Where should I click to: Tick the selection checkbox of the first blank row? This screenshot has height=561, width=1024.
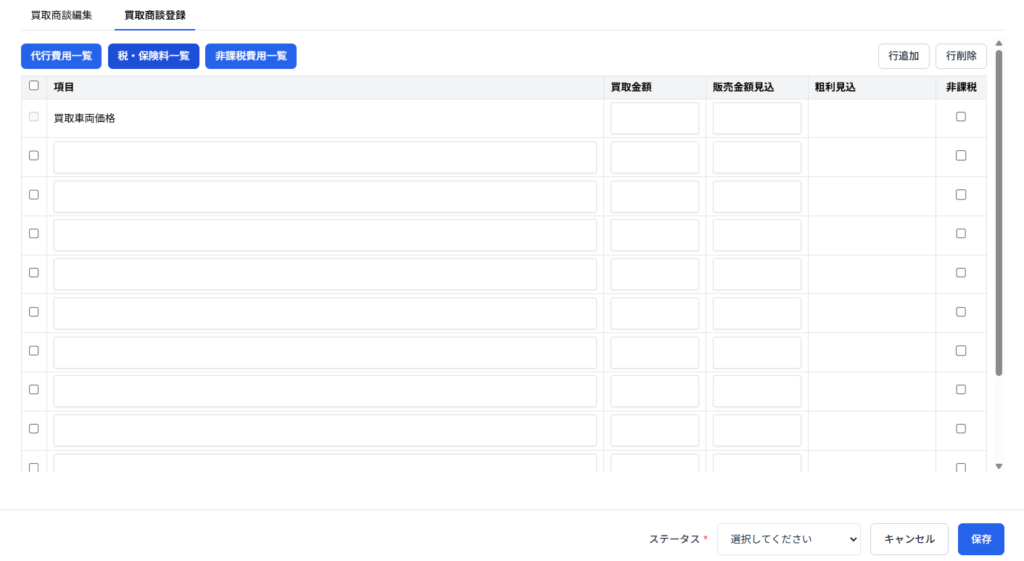(34, 156)
